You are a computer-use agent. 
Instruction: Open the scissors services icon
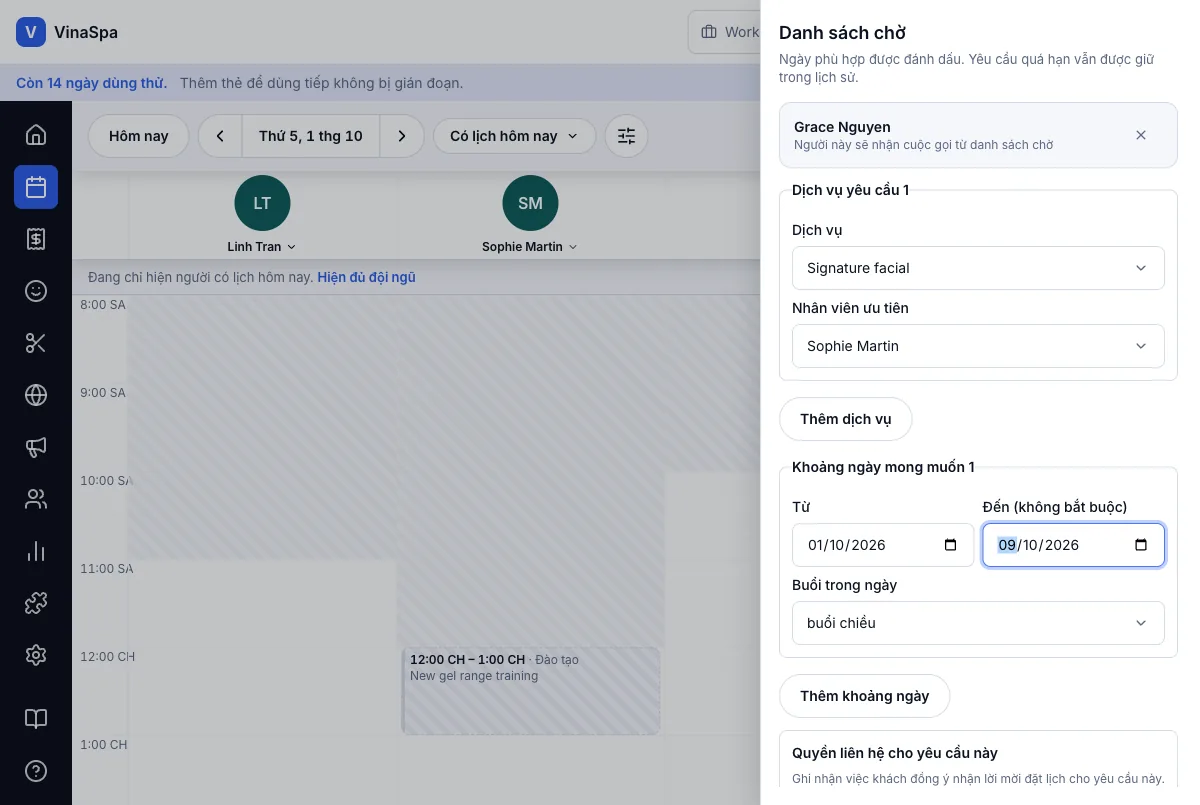click(36, 343)
